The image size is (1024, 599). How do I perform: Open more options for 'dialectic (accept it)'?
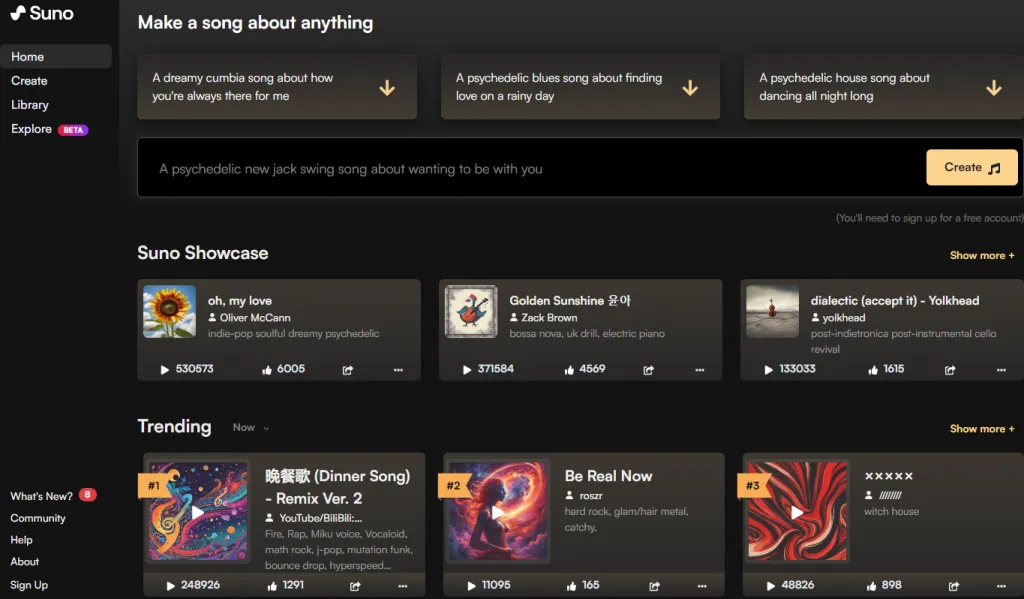click(x=1001, y=370)
